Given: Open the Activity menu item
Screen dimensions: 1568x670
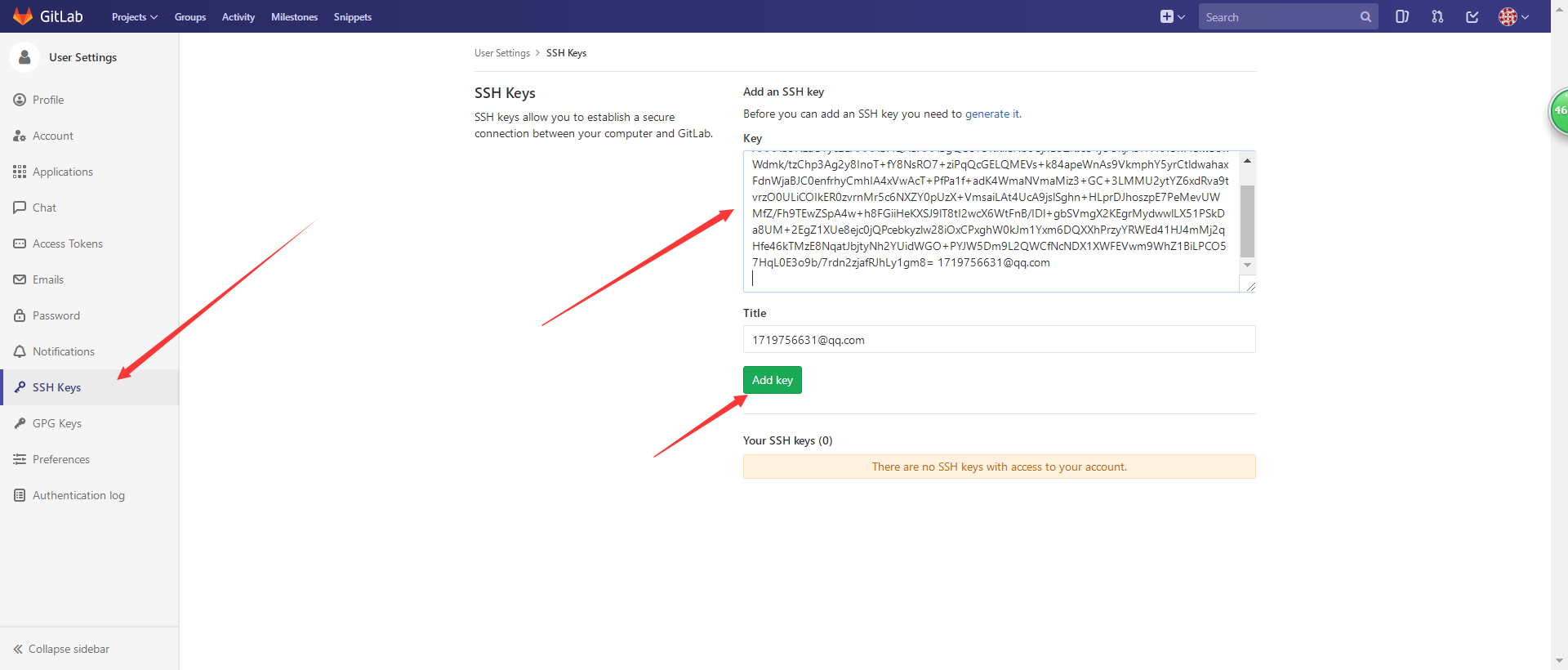Looking at the screenshot, I should click(x=238, y=17).
